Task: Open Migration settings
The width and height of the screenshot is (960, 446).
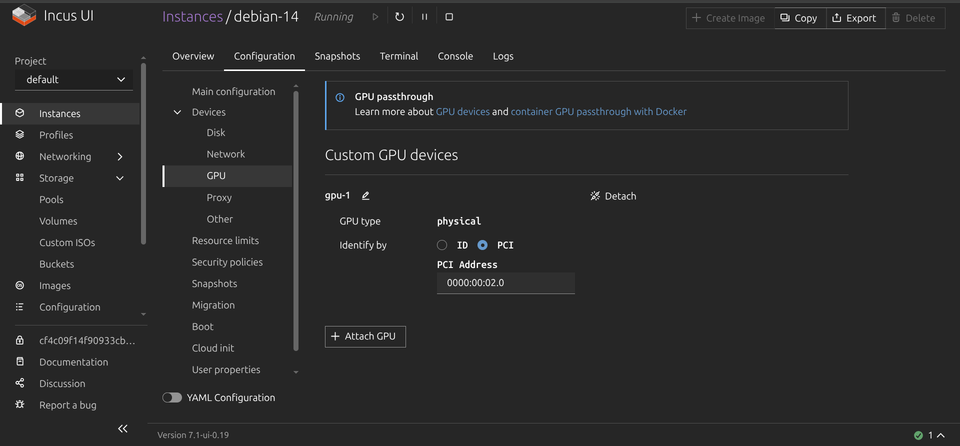Action: (213, 305)
